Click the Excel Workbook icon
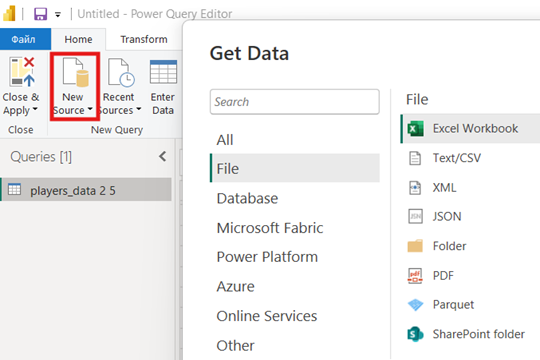This screenshot has height=360, width=540. coord(415,129)
